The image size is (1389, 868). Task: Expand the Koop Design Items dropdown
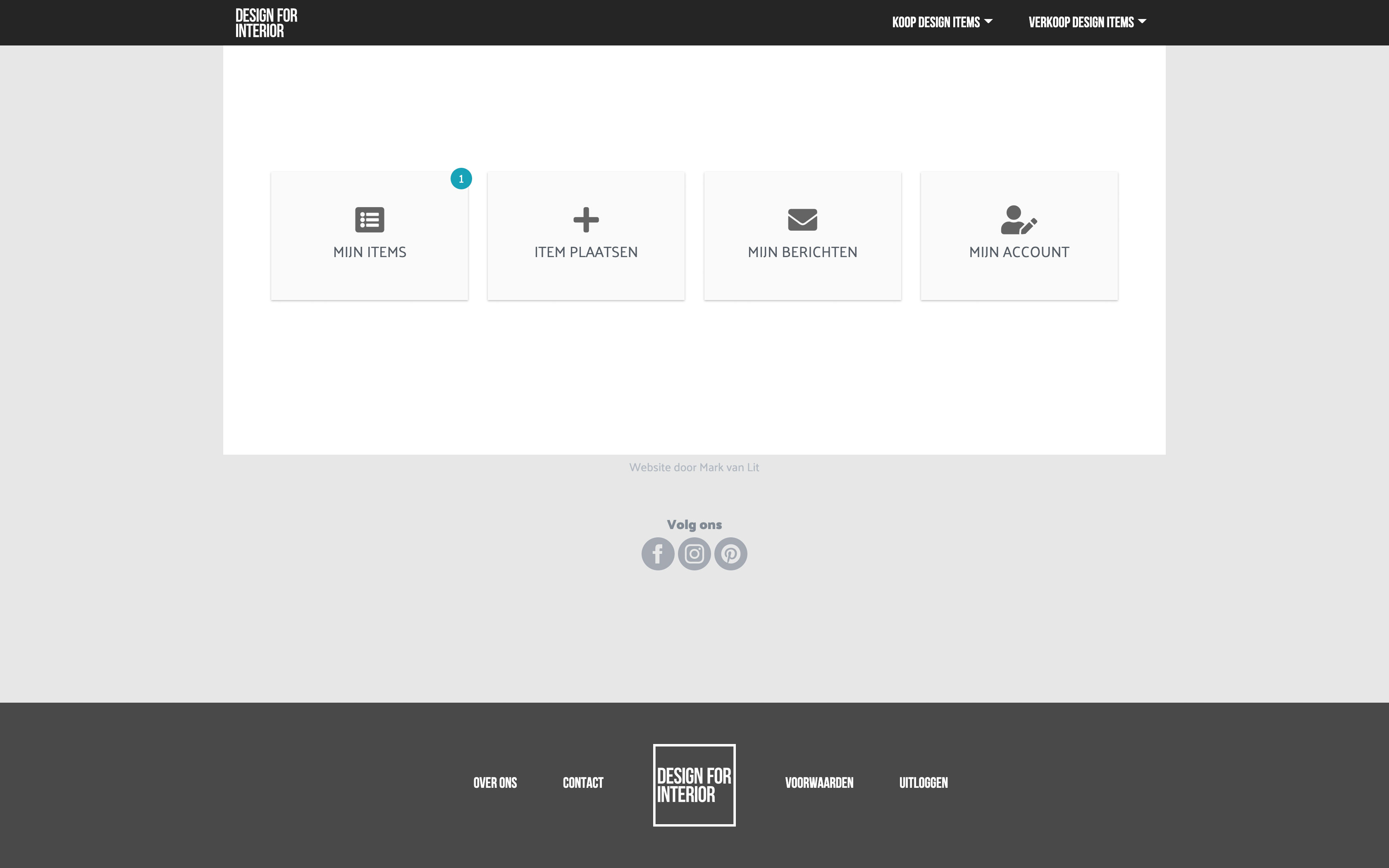(x=936, y=22)
